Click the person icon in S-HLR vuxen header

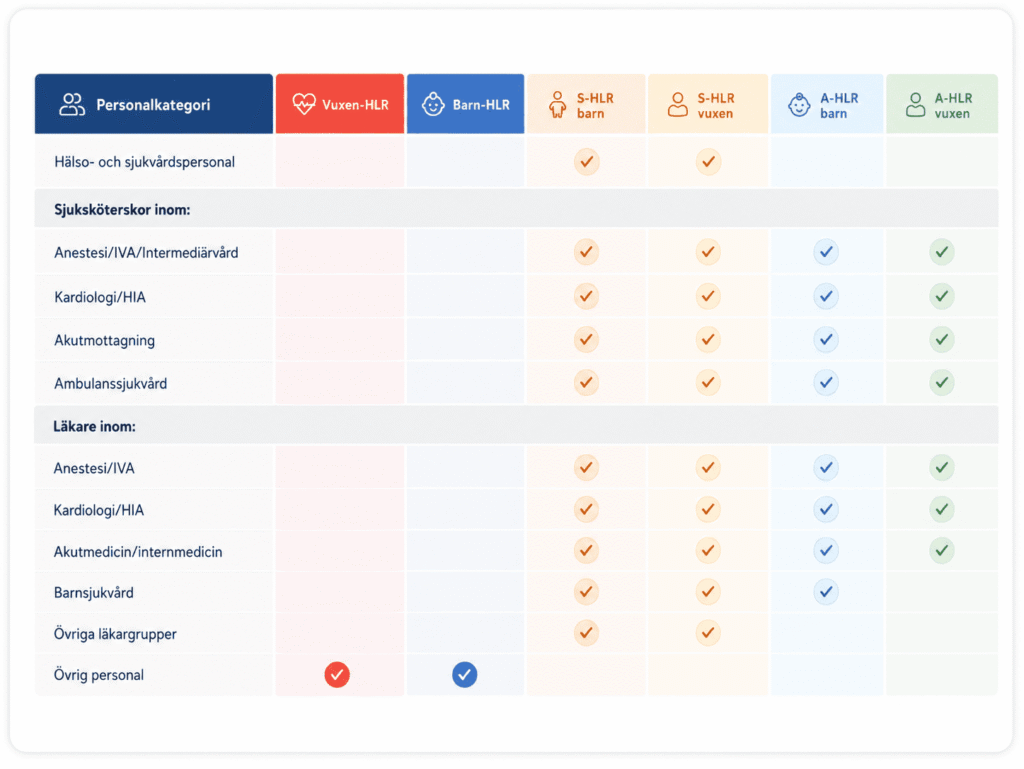click(678, 104)
